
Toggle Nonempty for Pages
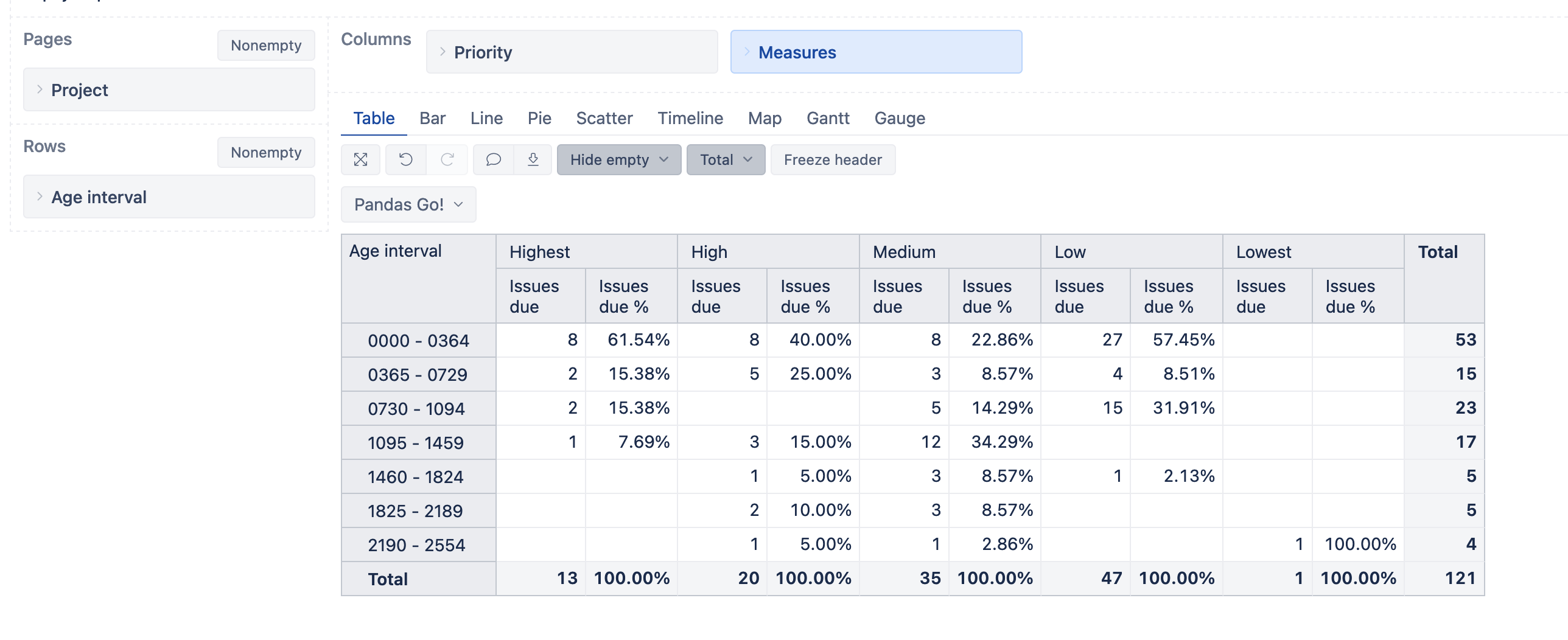[266, 45]
